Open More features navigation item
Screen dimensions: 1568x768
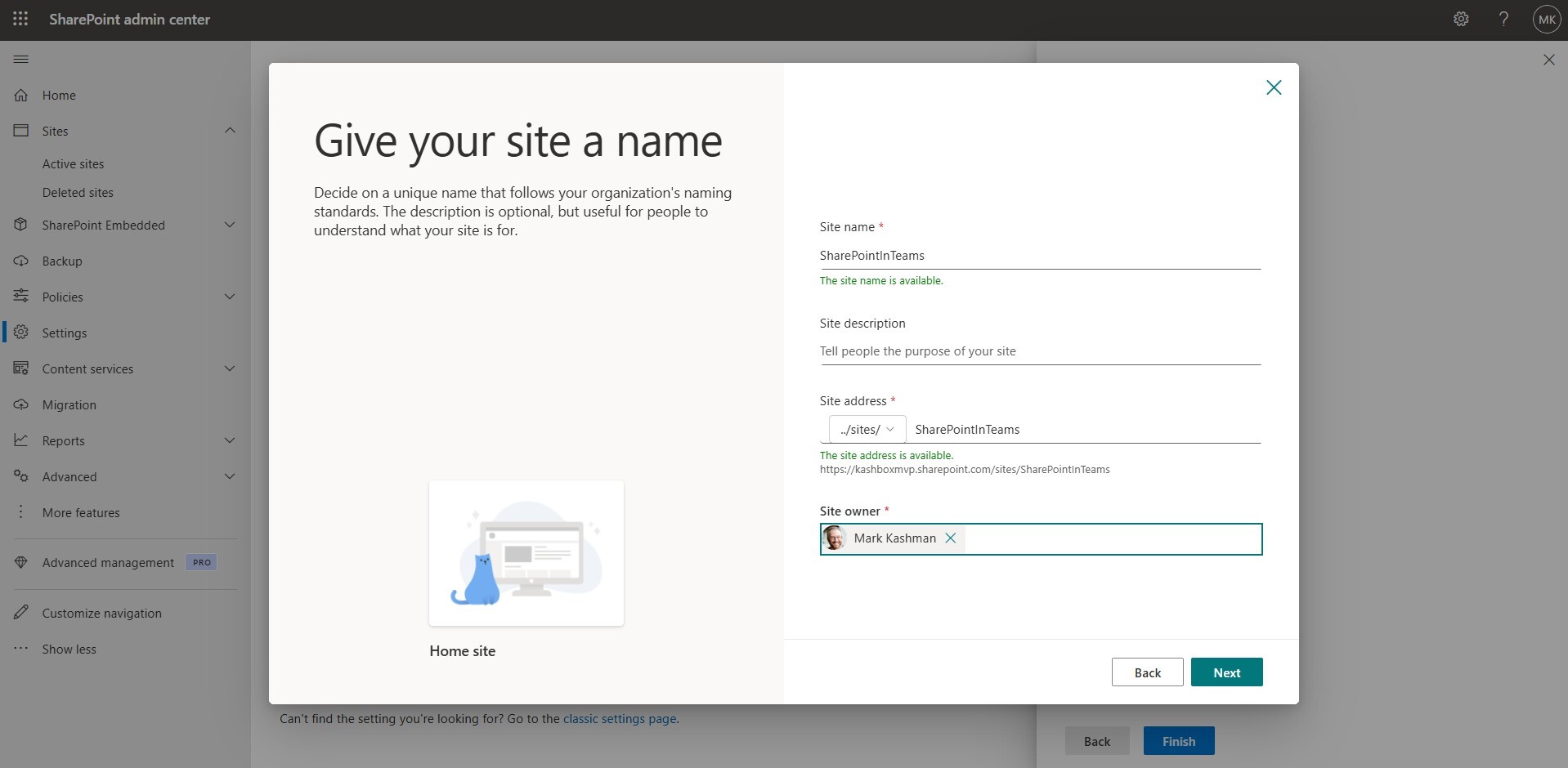81,512
